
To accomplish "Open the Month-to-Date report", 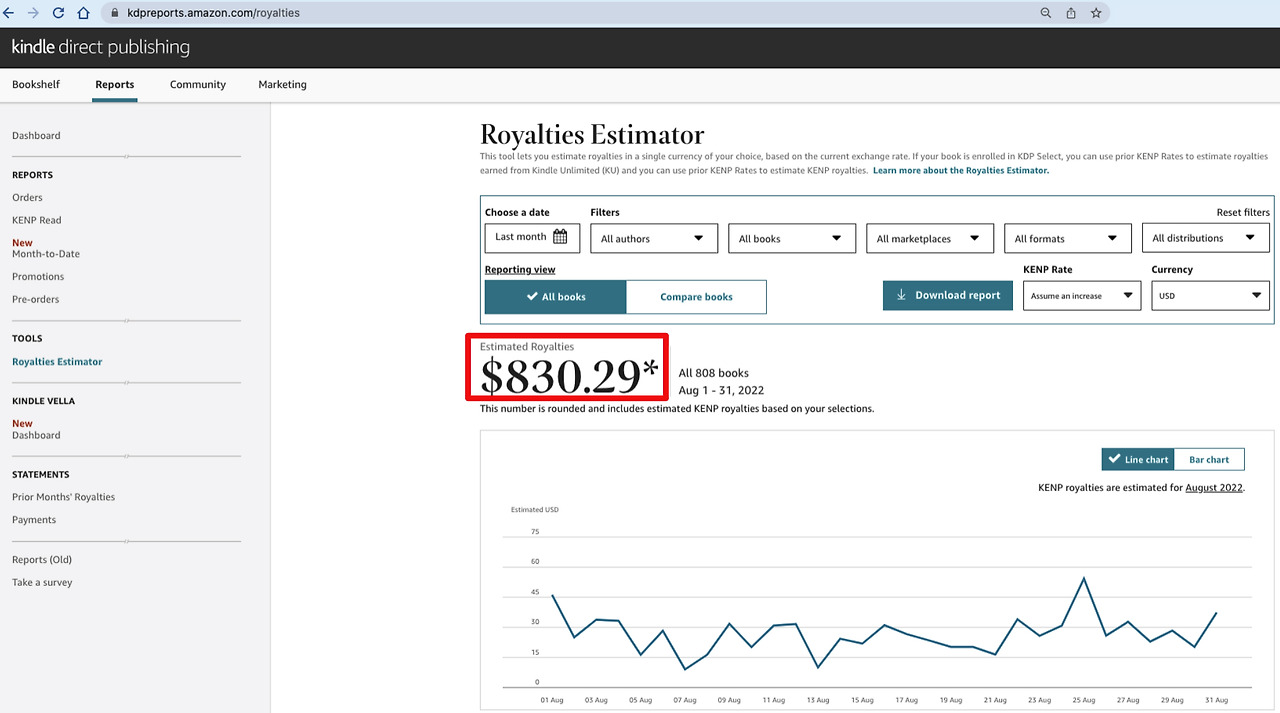I will (46, 254).
